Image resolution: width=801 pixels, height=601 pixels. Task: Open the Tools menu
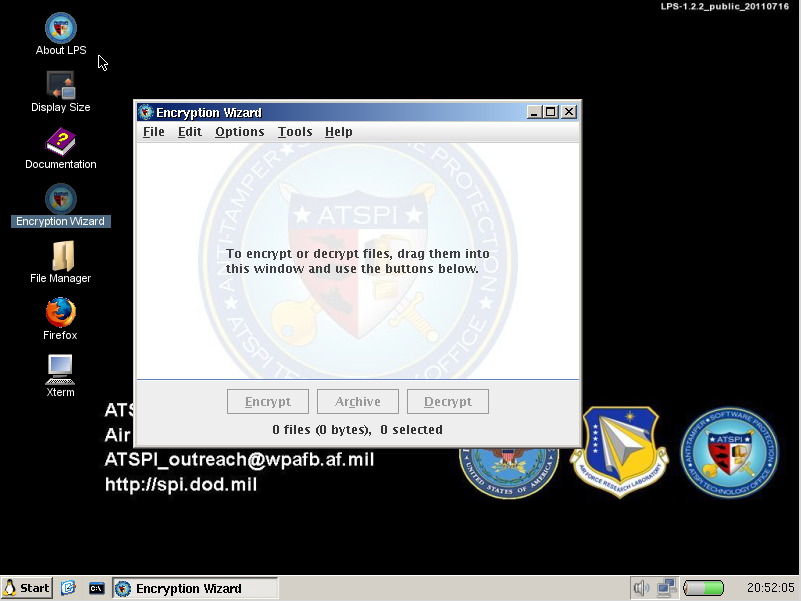pyautogui.click(x=295, y=132)
